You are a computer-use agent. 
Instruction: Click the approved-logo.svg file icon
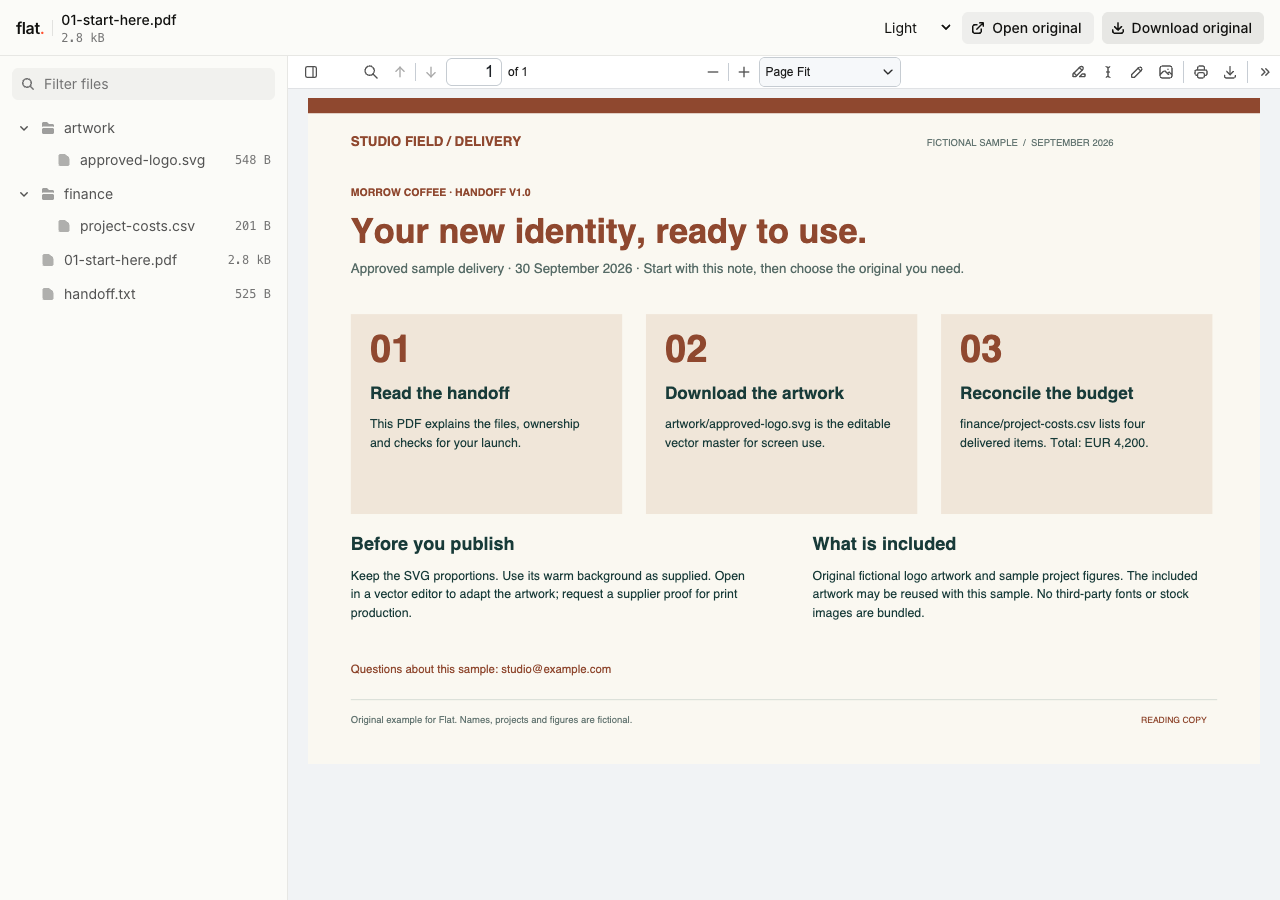click(x=64, y=160)
